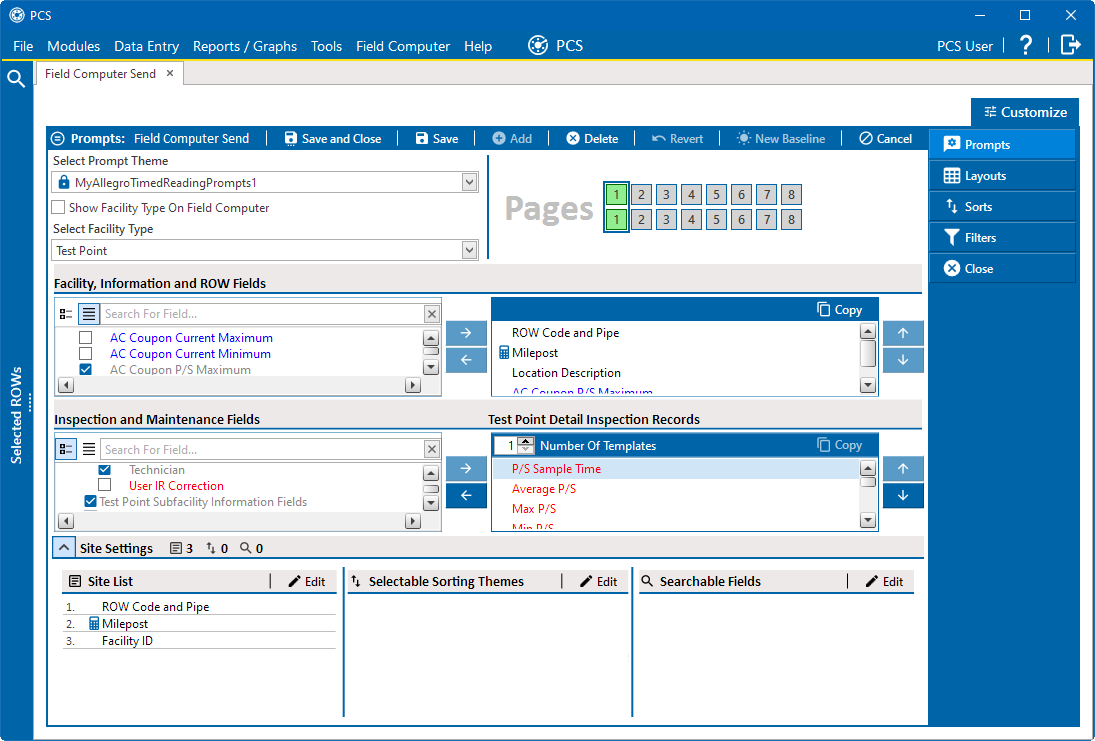The width and height of the screenshot is (1095, 741).
Task: Click Cancel in the prompts toolbar
Action: pos(885,138)
